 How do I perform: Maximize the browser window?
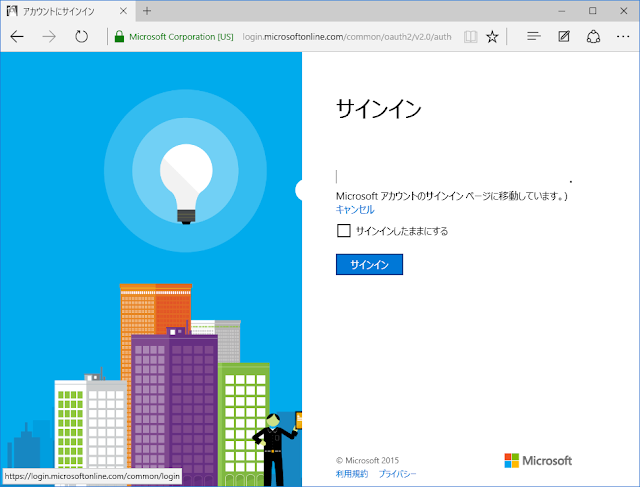tap(593, 11)
